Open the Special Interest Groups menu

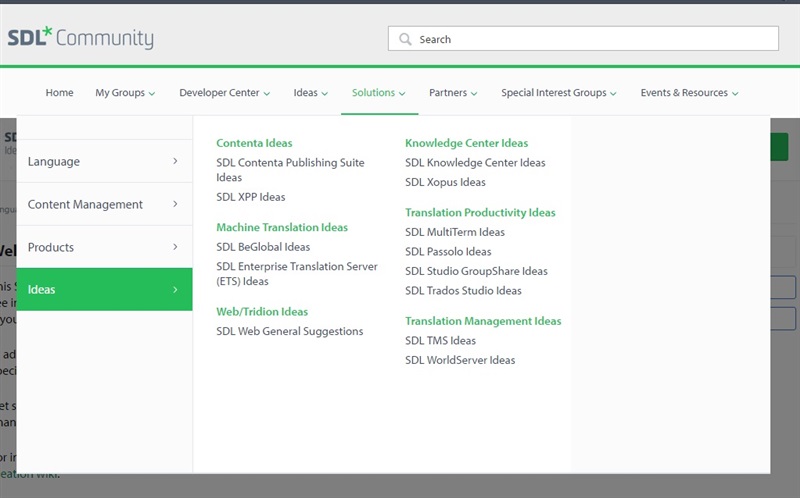[x=559, y=92]
